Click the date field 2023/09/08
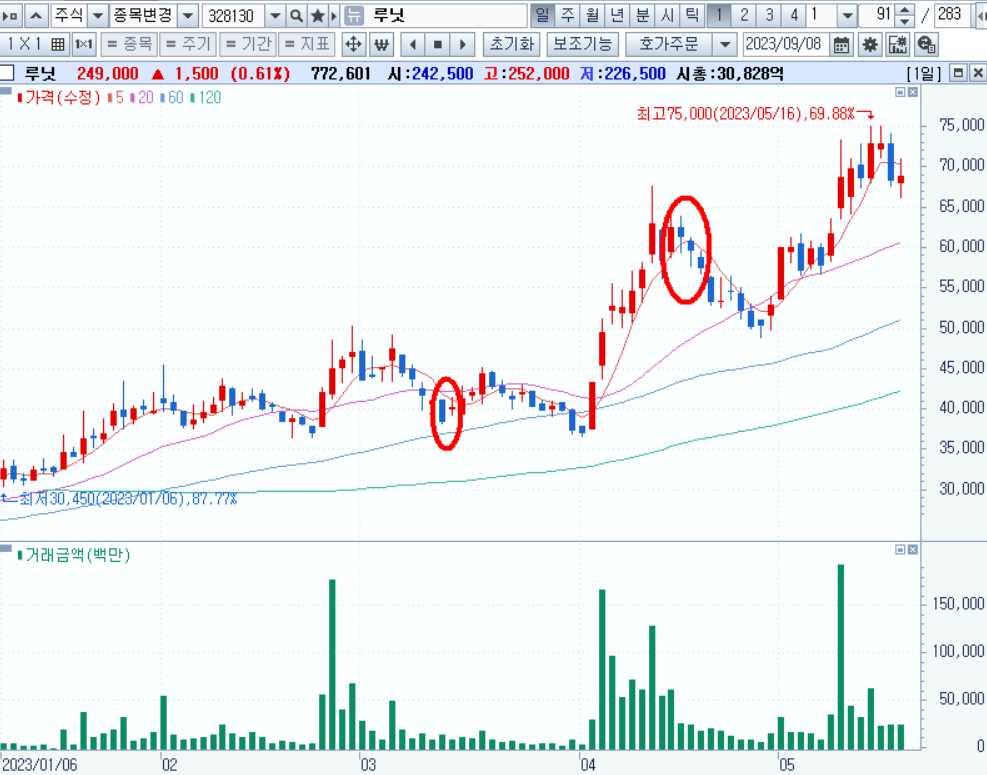987x775 pixels. (786, 45)
